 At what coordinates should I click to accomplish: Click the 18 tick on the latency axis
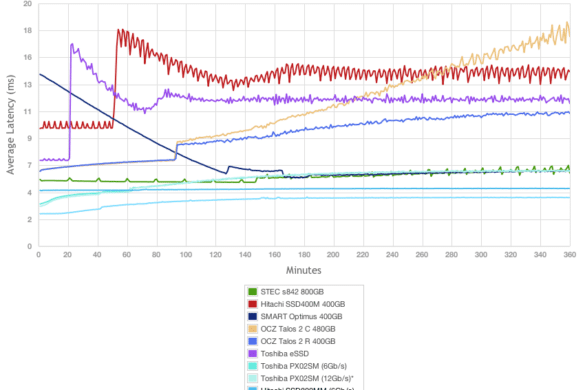28,31
